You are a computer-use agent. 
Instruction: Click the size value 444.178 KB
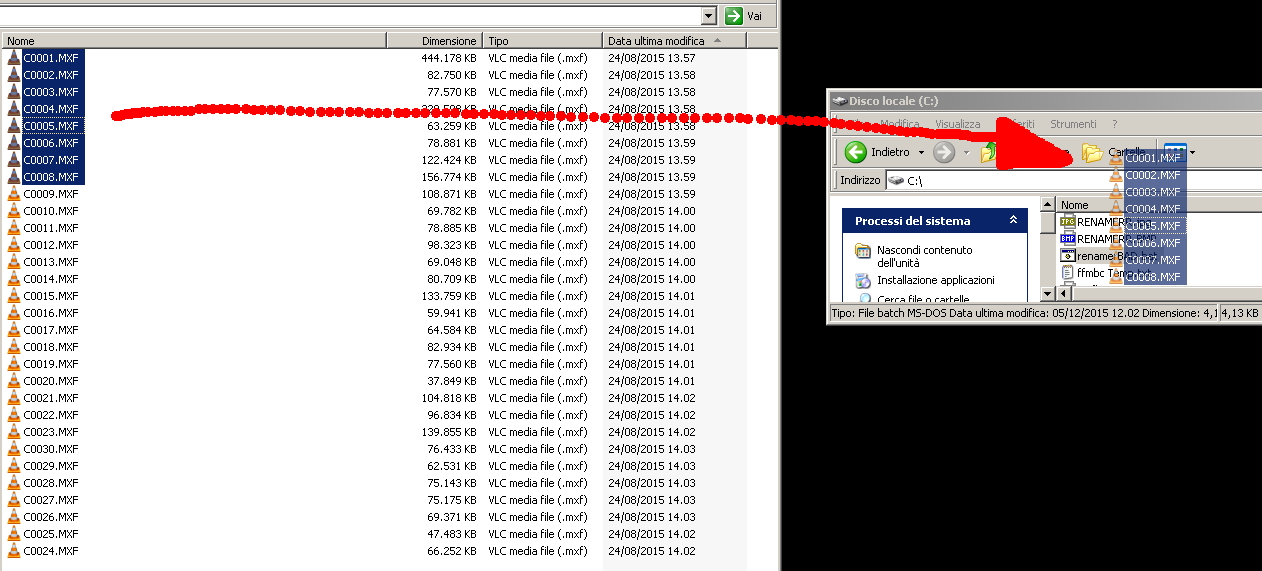point(448,58)
